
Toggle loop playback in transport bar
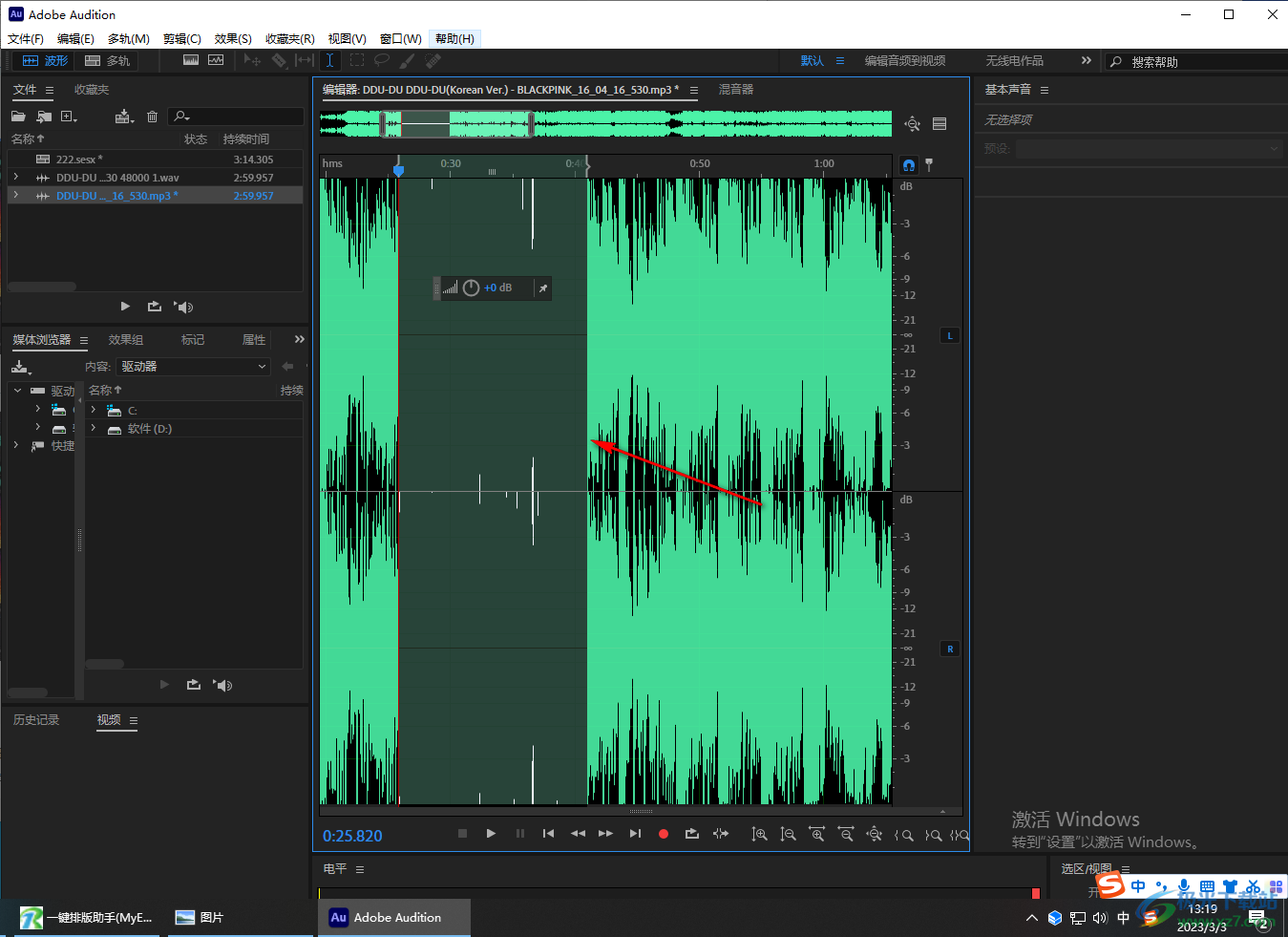[x=692, y=834]
